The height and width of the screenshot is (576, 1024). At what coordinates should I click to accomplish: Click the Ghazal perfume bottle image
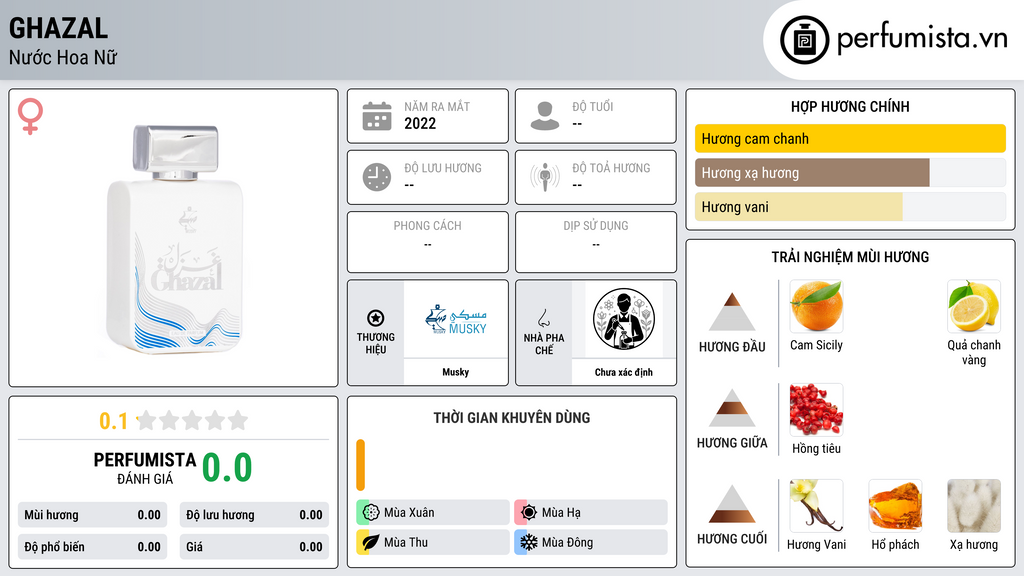coord(175,239)
